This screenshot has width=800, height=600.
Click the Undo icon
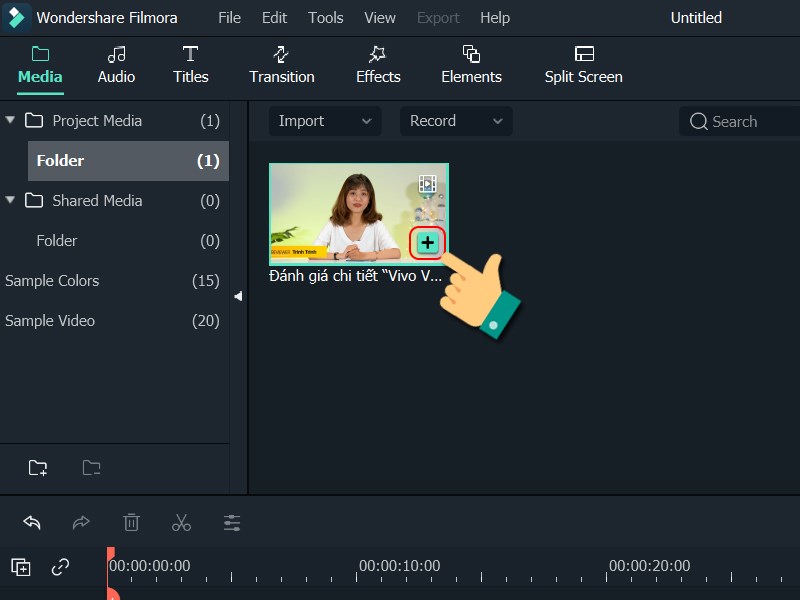point(31,522)
